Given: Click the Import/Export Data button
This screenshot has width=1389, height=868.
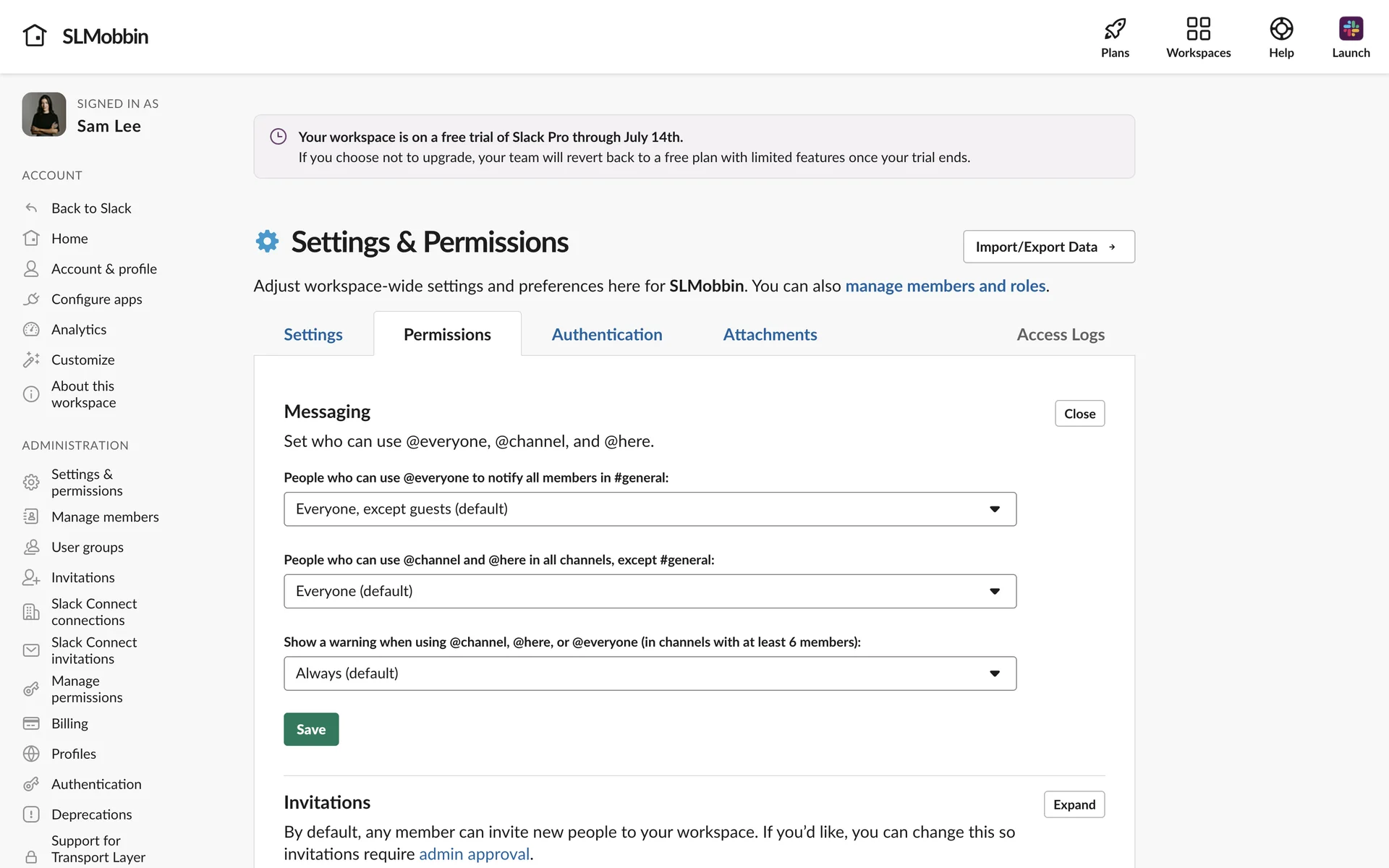Looking at the screenshot, I should pos(1048,247).
